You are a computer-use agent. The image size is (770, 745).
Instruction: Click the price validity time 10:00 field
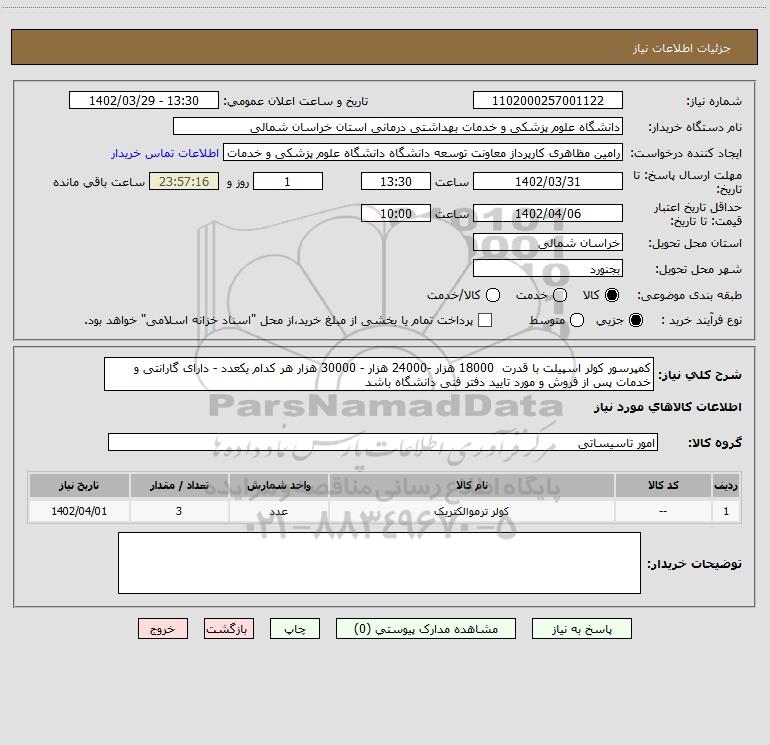click(x=396, y=213)
